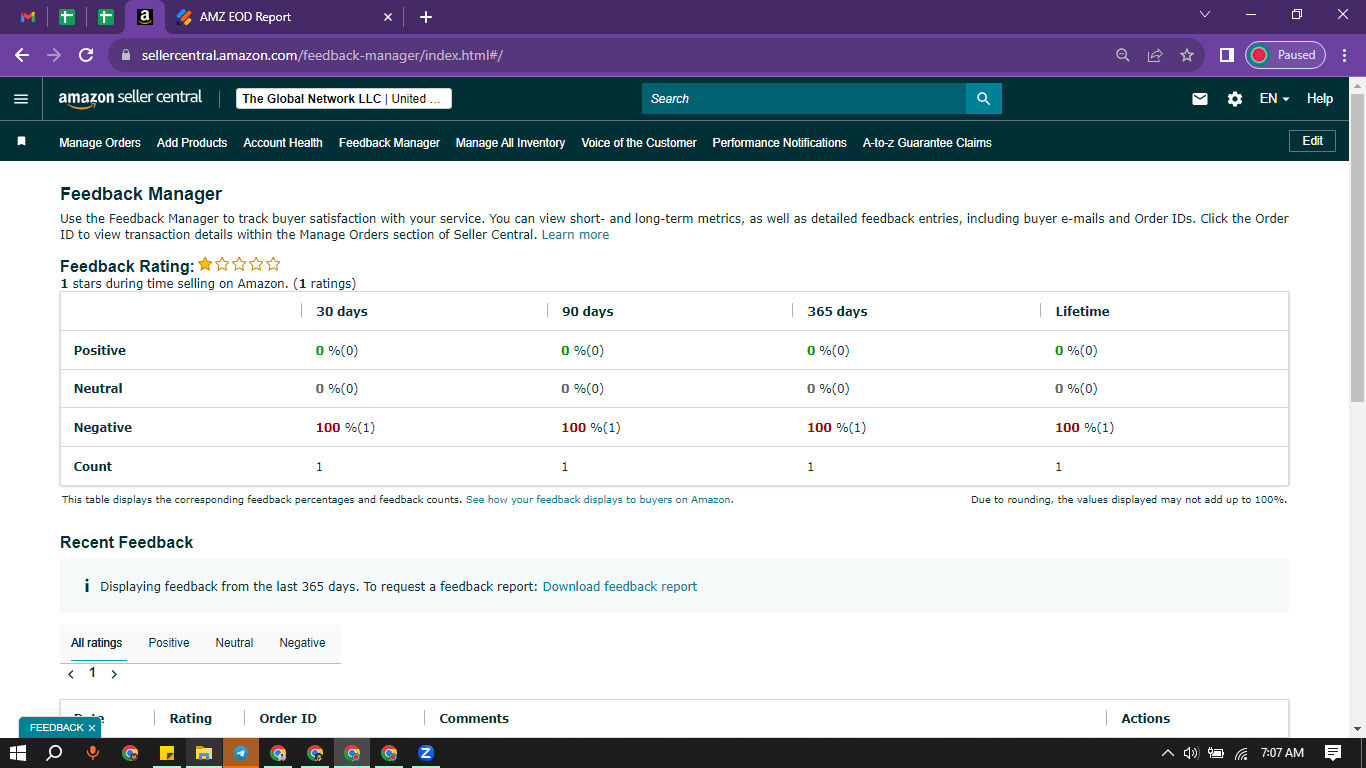Click the Order ID column header
Screen dimensions: 1366x768
tap(288, 719)
